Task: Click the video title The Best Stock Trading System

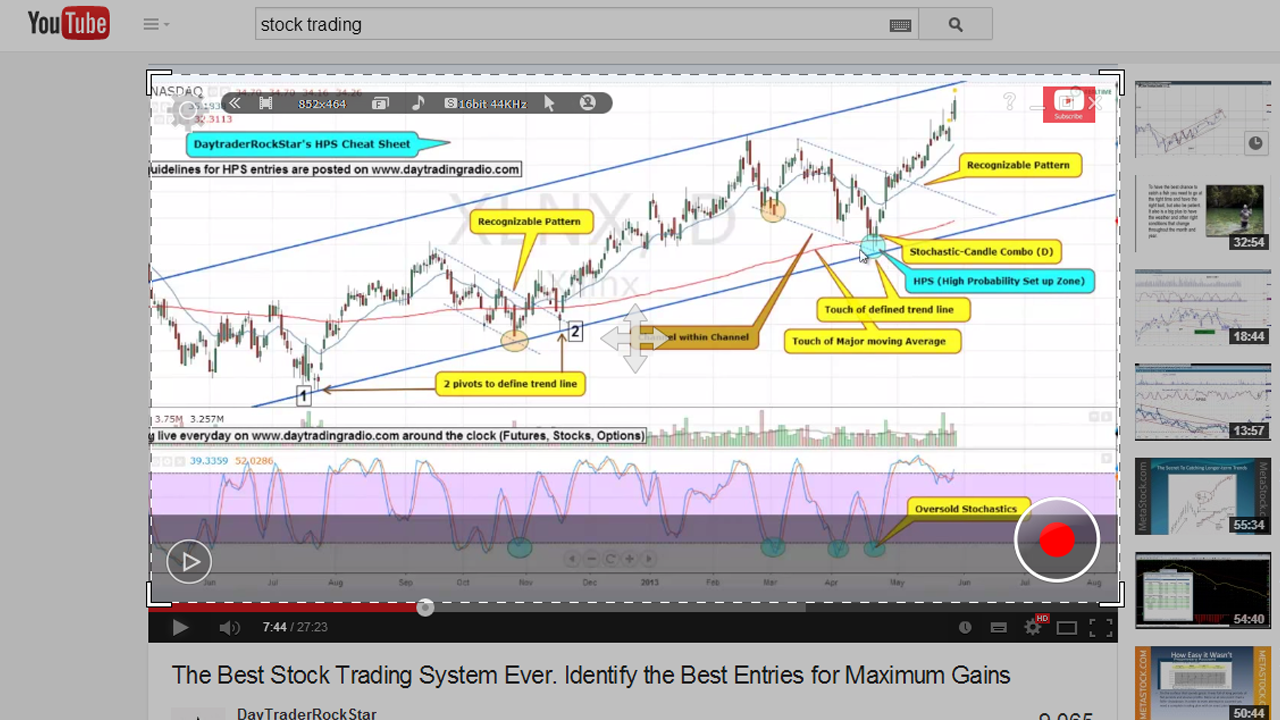Action: point(590,675)
